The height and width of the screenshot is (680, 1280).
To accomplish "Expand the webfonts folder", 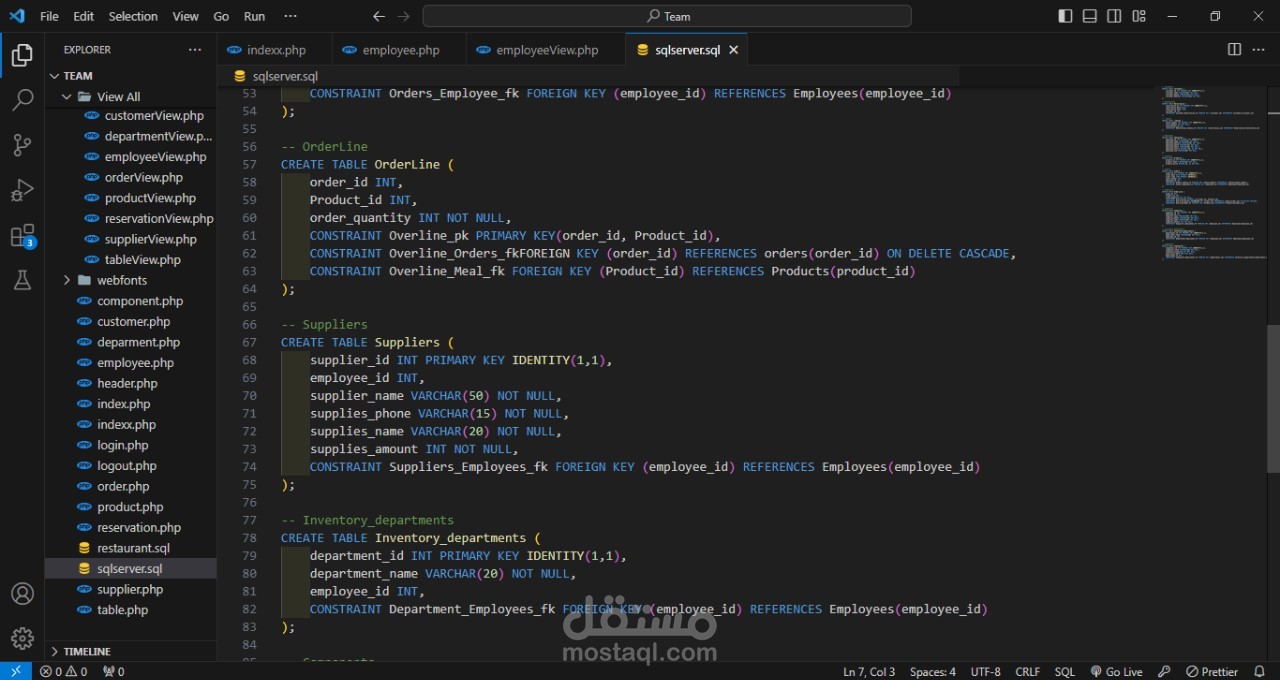I will (x=130, y=280).
